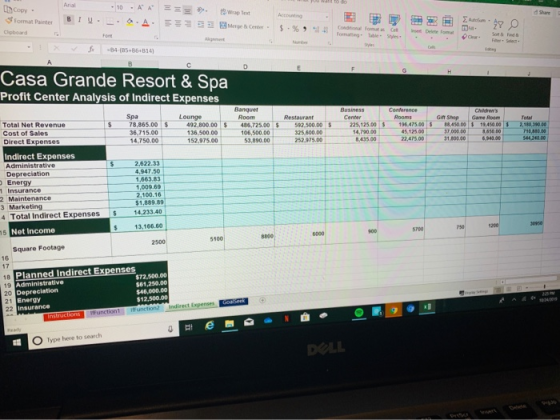Apply the yellow Fill Color
This screenshot has height=420, width=560.
pos(130,22)
